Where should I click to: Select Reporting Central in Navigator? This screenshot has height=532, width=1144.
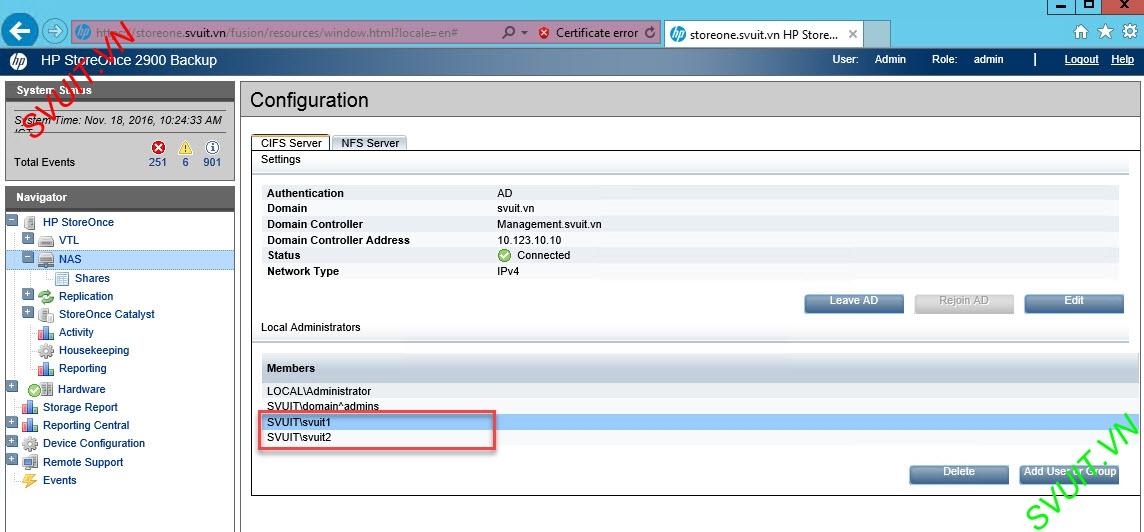pyautogui.click(x=86, y=425)
